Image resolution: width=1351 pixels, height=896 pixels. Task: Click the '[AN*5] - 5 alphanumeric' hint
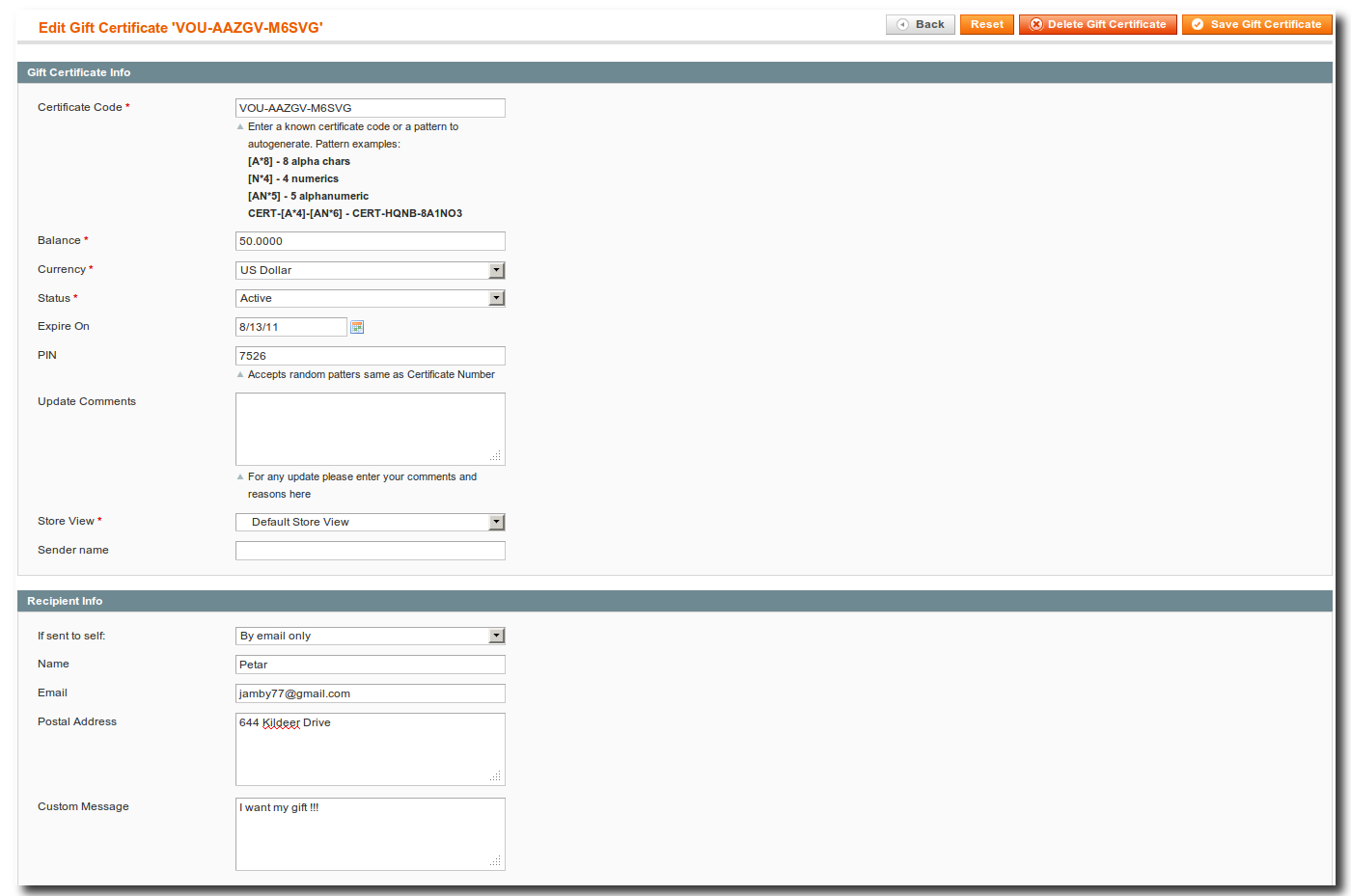coord(308,196)
